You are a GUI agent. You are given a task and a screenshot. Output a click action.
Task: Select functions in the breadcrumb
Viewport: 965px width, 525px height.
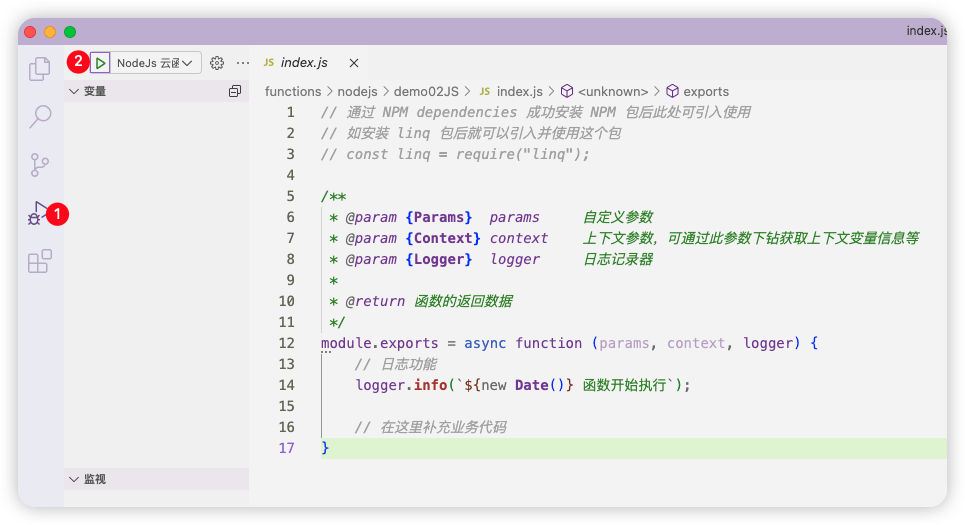tap(293, 91)
